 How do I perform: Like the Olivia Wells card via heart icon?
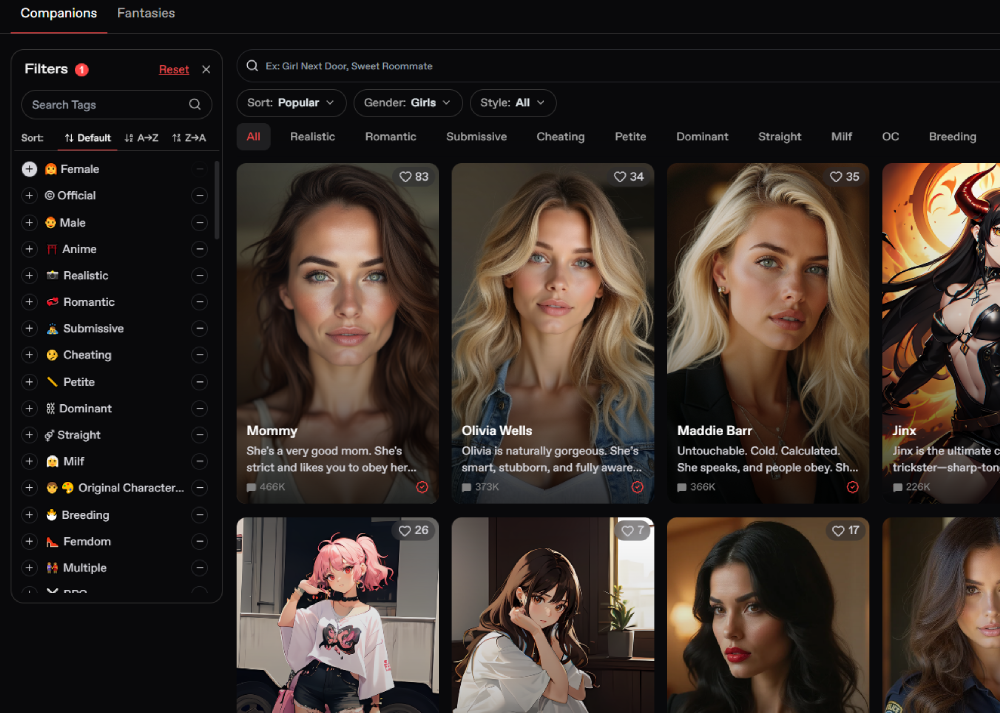620,177
